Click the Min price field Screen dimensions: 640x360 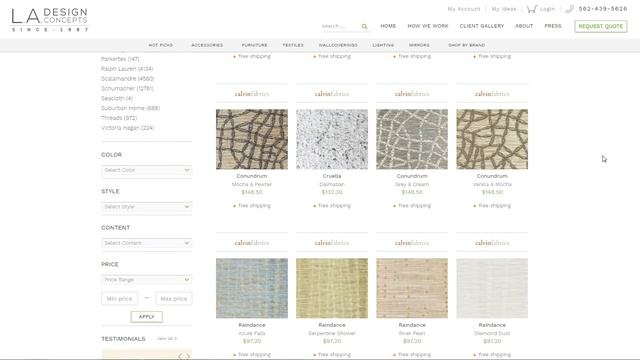(119, 299)
